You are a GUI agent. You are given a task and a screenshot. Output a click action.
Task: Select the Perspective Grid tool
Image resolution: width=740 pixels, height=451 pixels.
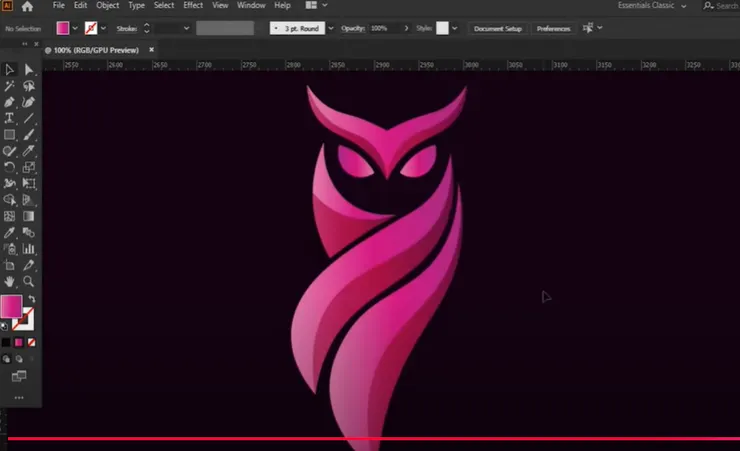29,200
